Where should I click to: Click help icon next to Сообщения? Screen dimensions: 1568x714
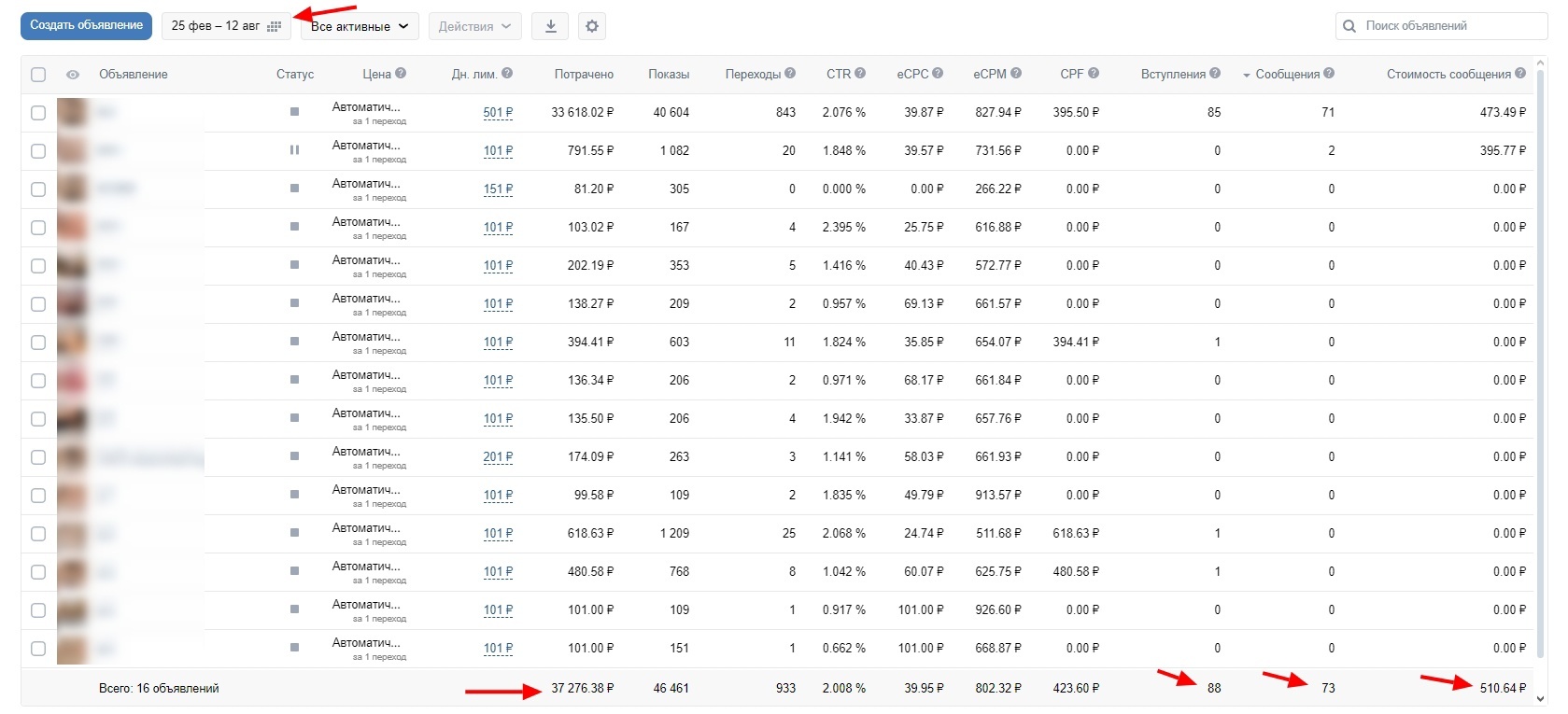[x=1329, y=73]
